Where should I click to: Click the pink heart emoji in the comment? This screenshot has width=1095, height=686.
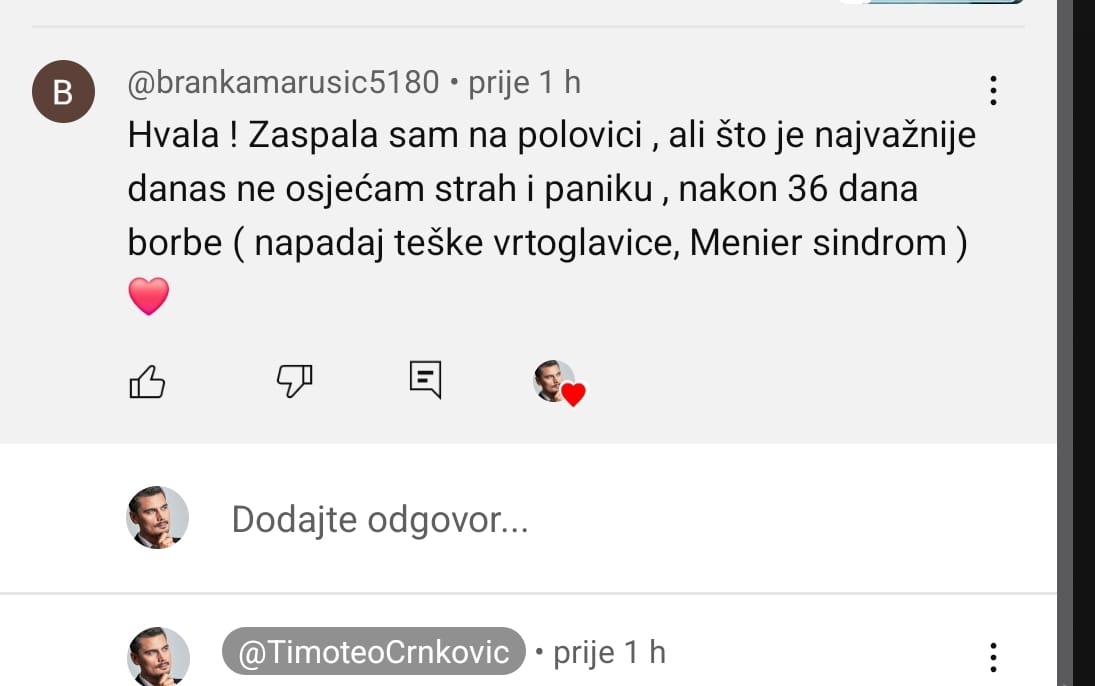[x=148, y=296]
